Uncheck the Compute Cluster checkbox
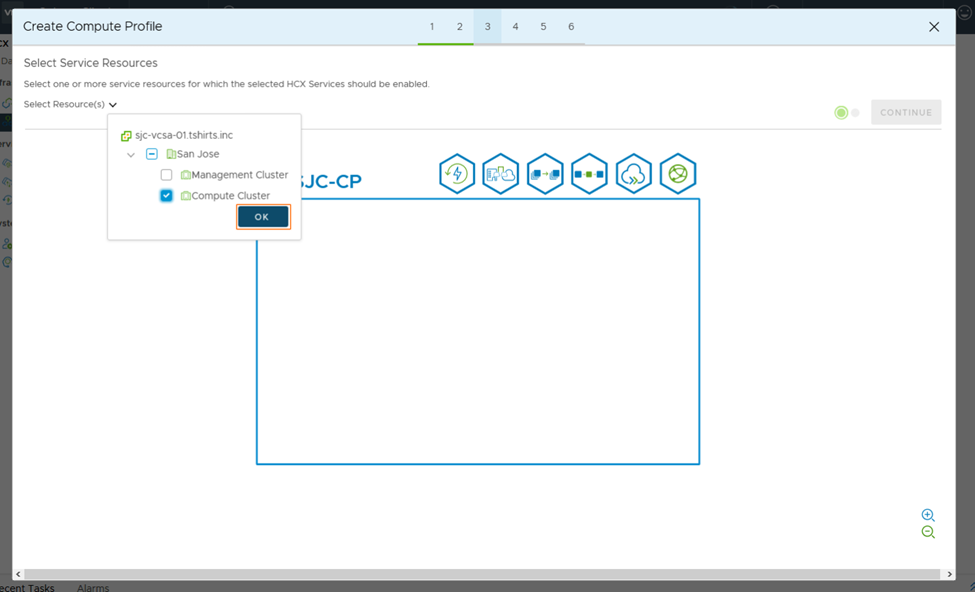Screen dimensions: 975x592 167,196
